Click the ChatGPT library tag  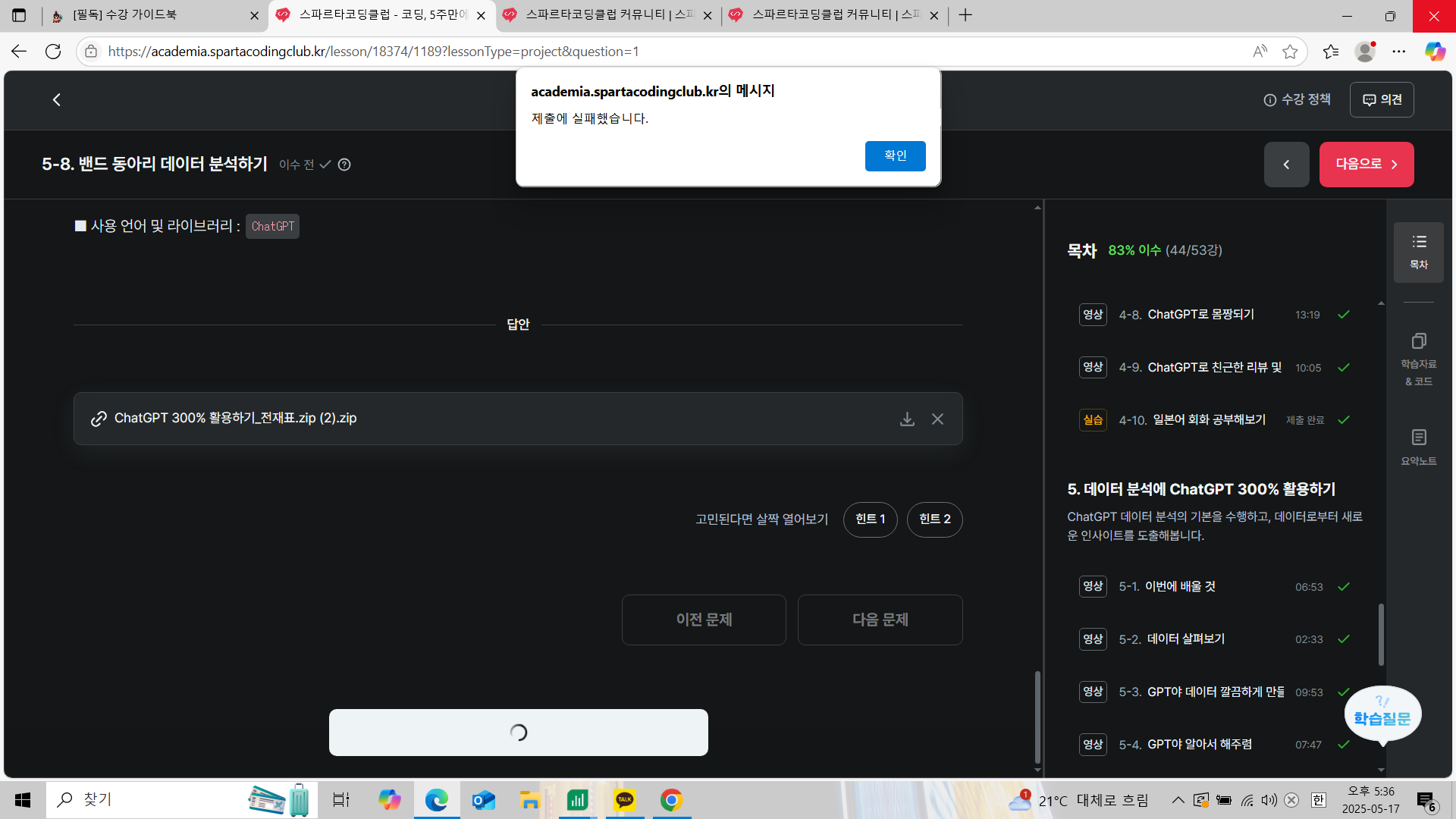pos(272,226)
